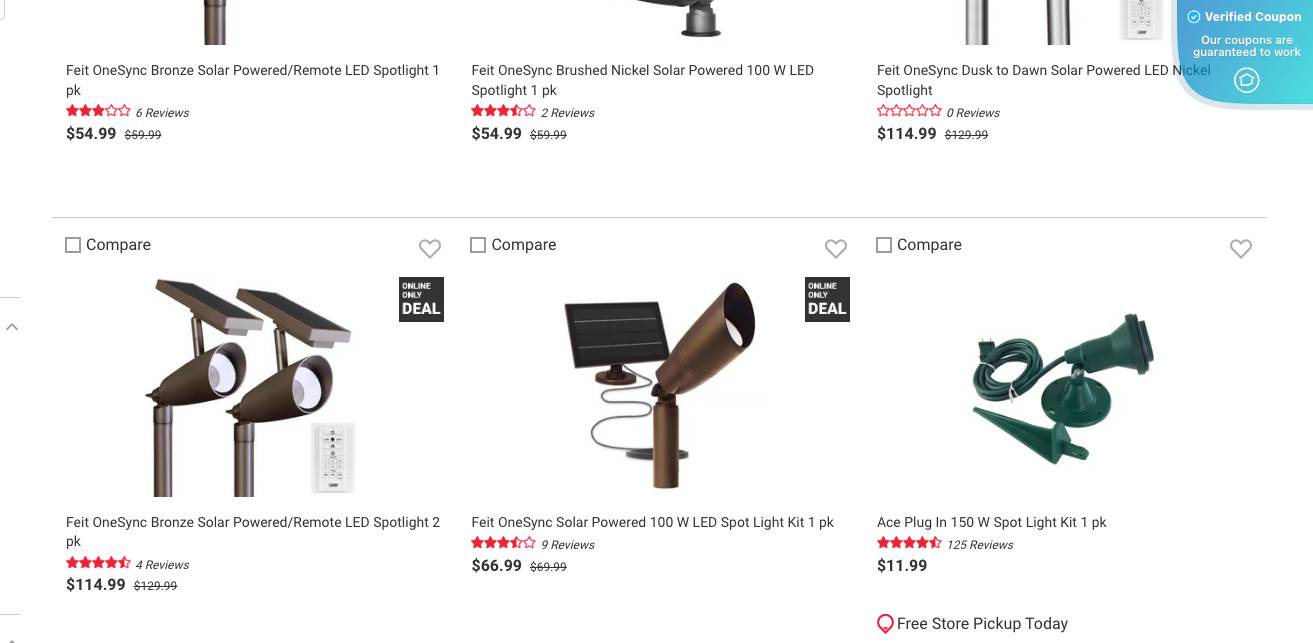1313x643 pixels.
Task: Open 9 Reviews for Solar Spot Light Kit
Action: [568, 545]
